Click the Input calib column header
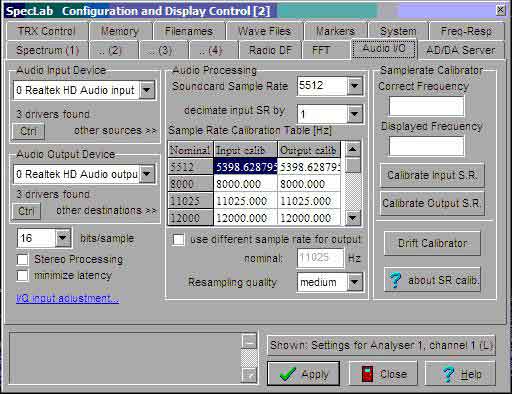The height and width of the screenshot is (394, 512). (x=245, y=150)
